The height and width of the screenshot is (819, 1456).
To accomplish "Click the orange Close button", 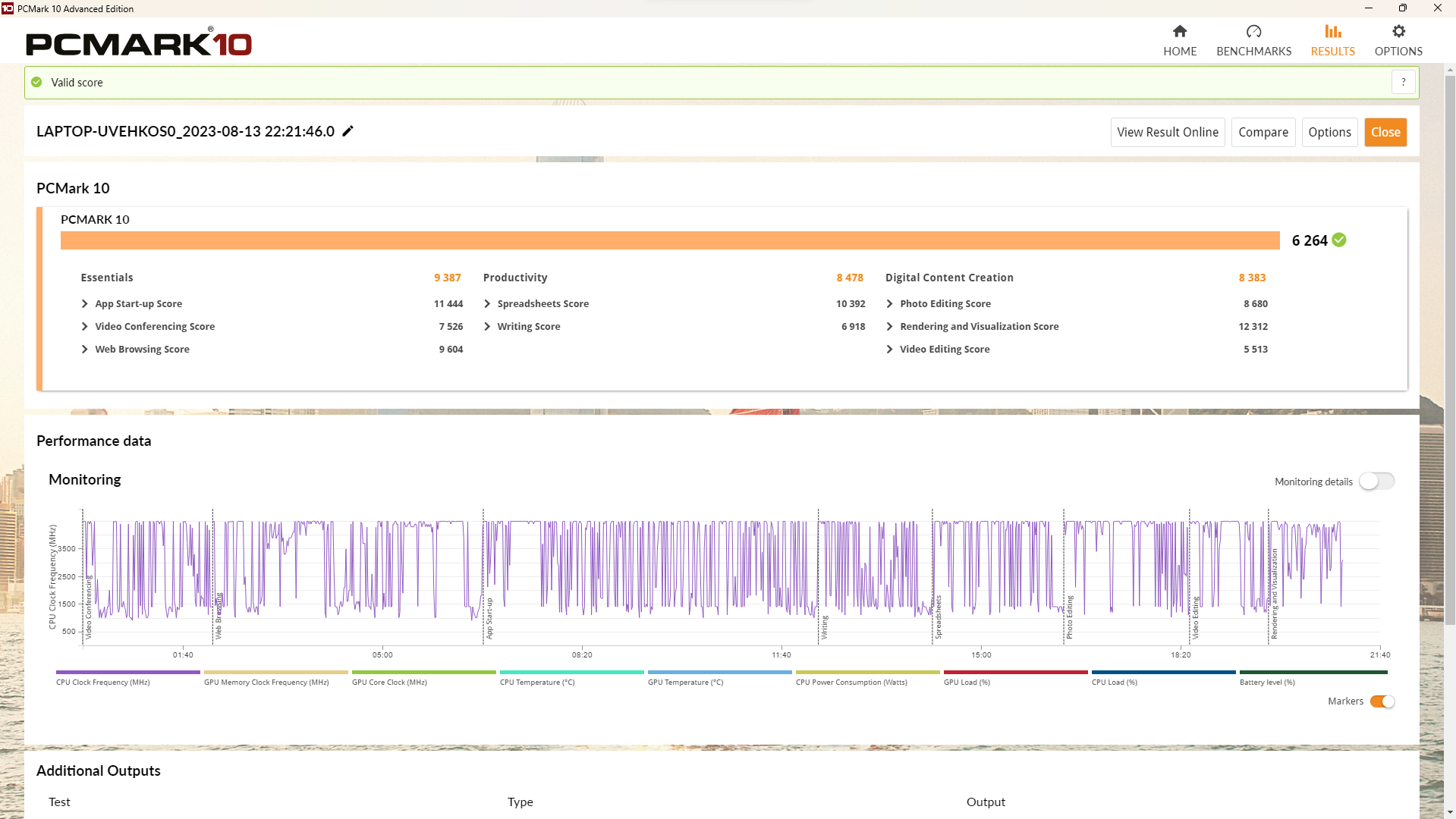I will coord(1385,132).
